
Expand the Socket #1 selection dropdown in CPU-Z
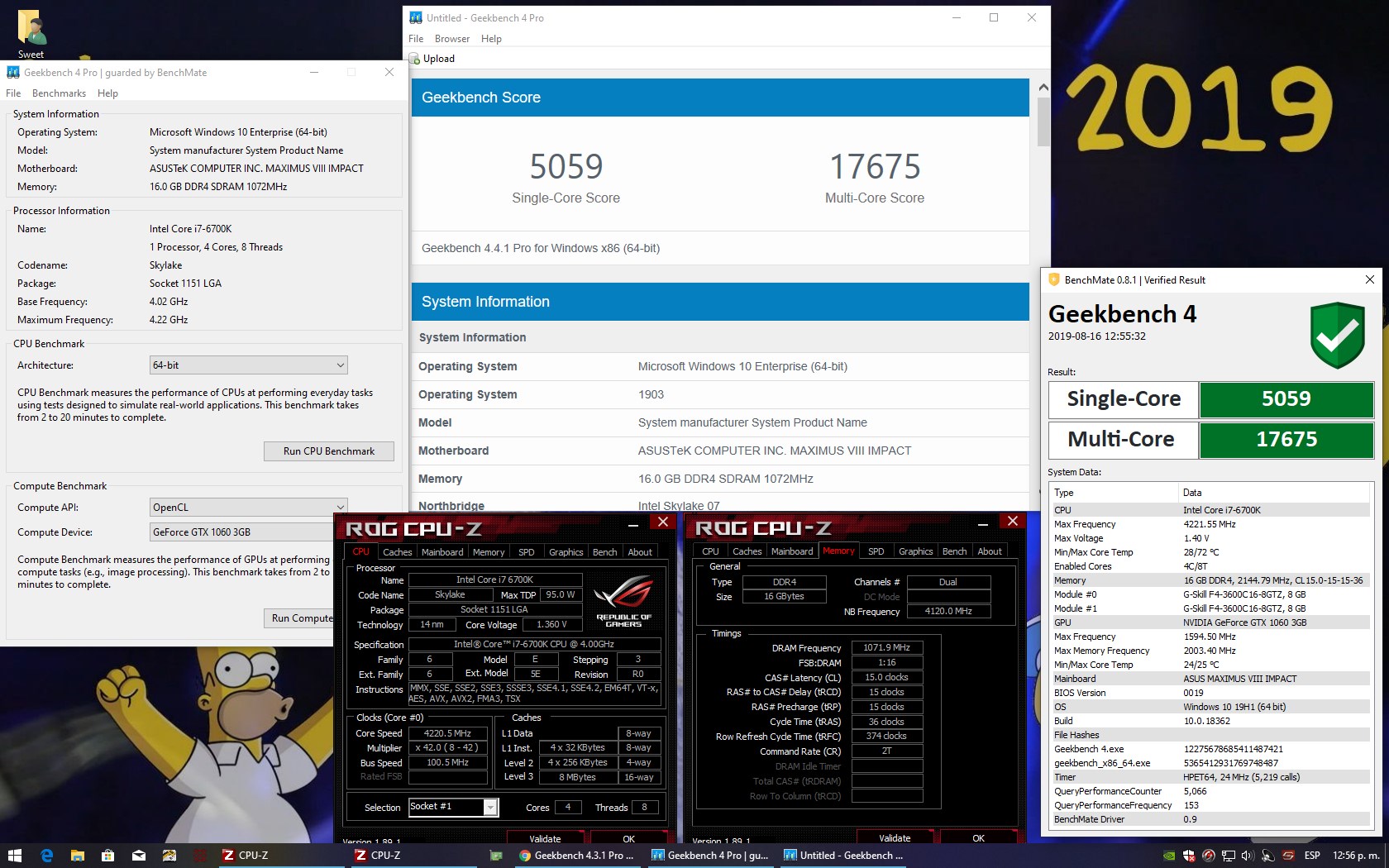click(x=490, y=807)
